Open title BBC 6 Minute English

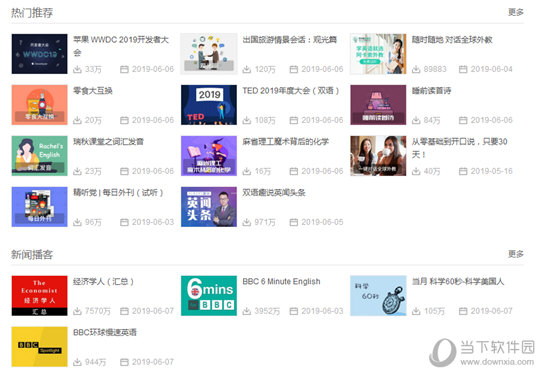281,281
